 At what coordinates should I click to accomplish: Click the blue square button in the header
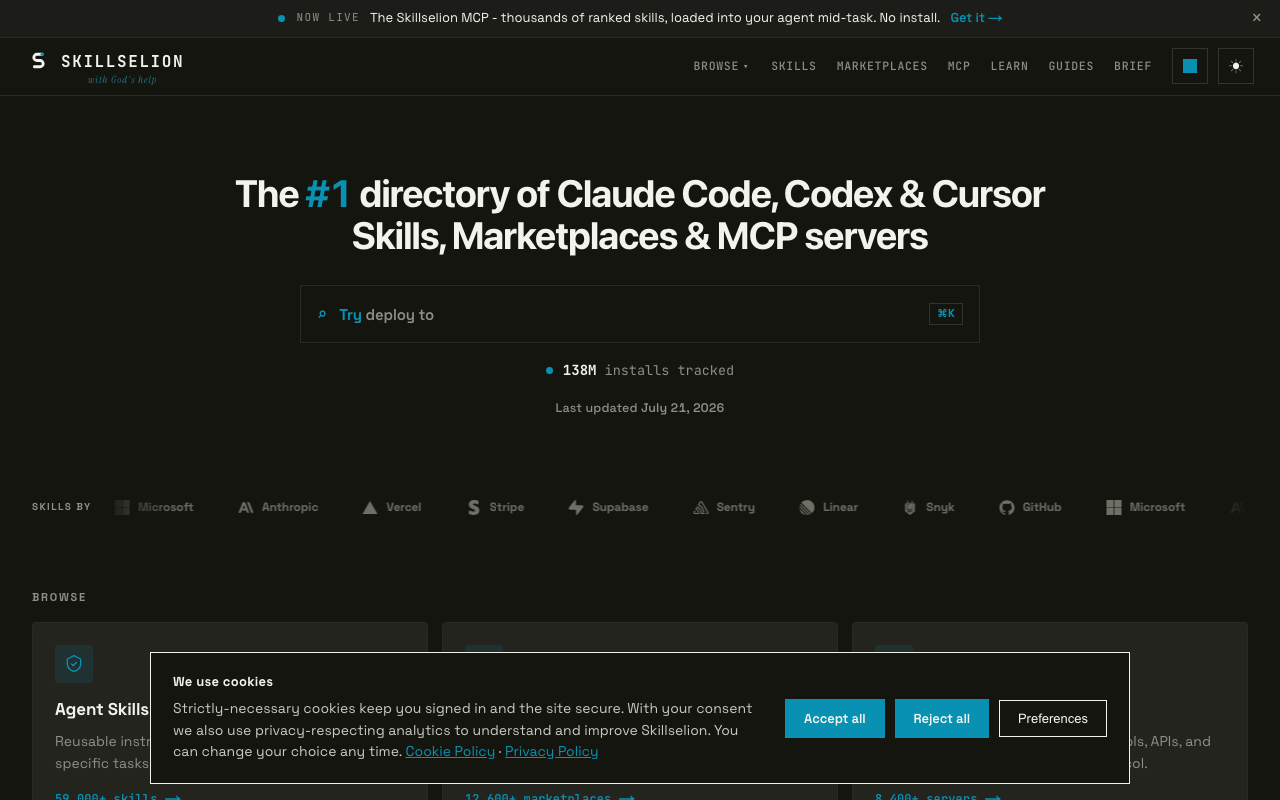click(1190, 66)
